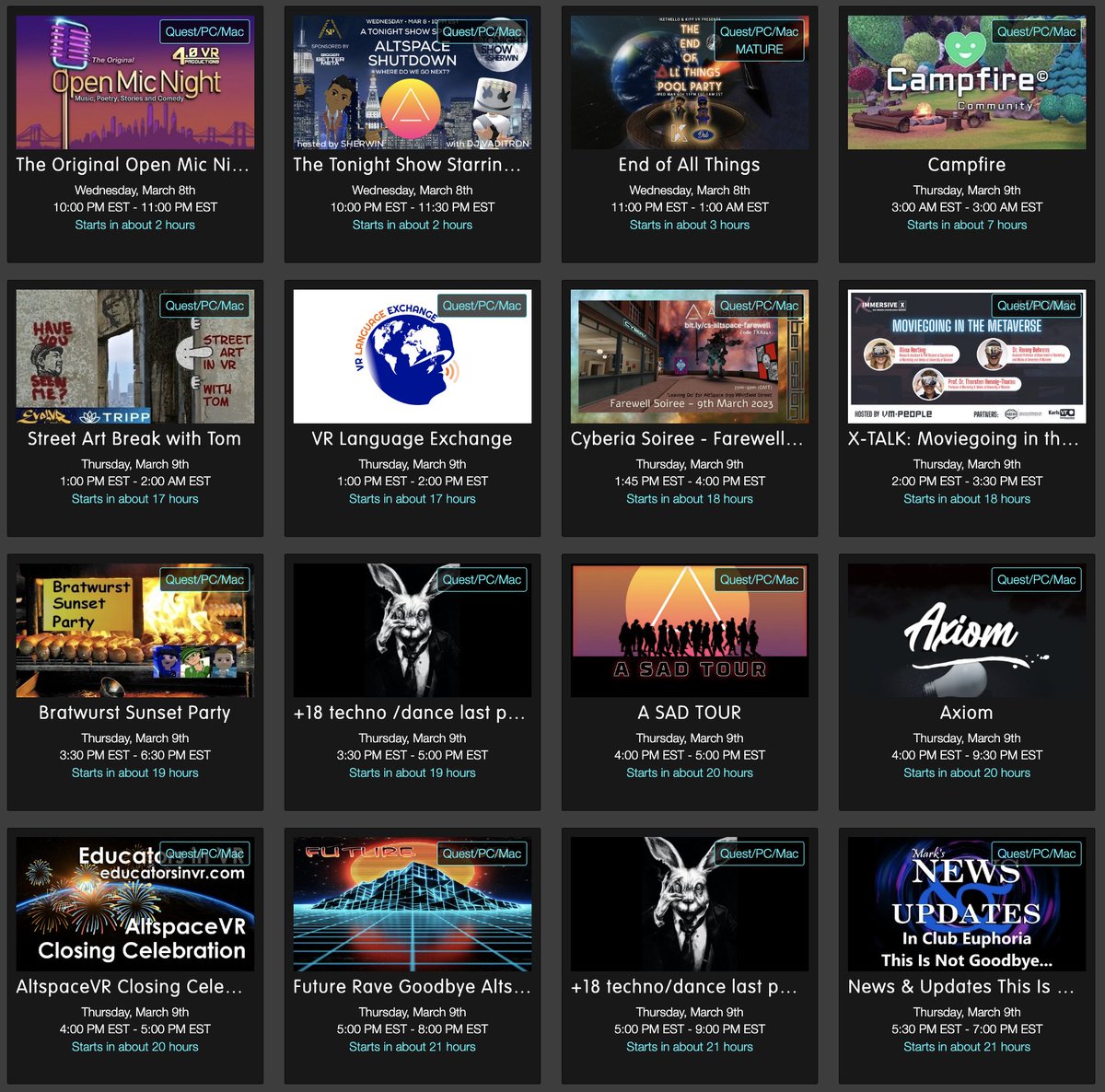This screenshot has height=1092, width=1105.
Task: Click the title 'The Tonight Show Starrin...'
Action: pyautogui.click(x=407, y=165)
